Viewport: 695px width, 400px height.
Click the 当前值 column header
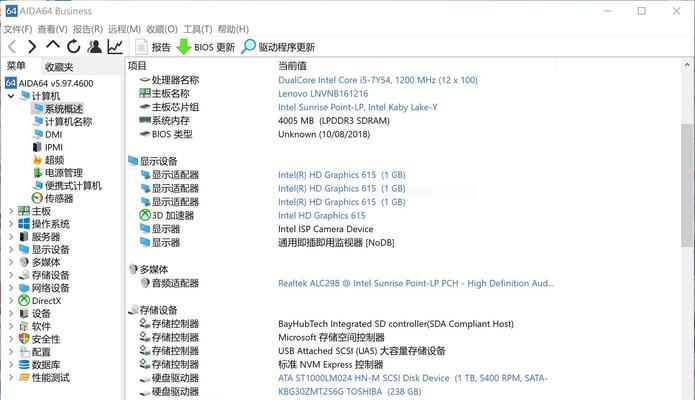tap(293, 66)
